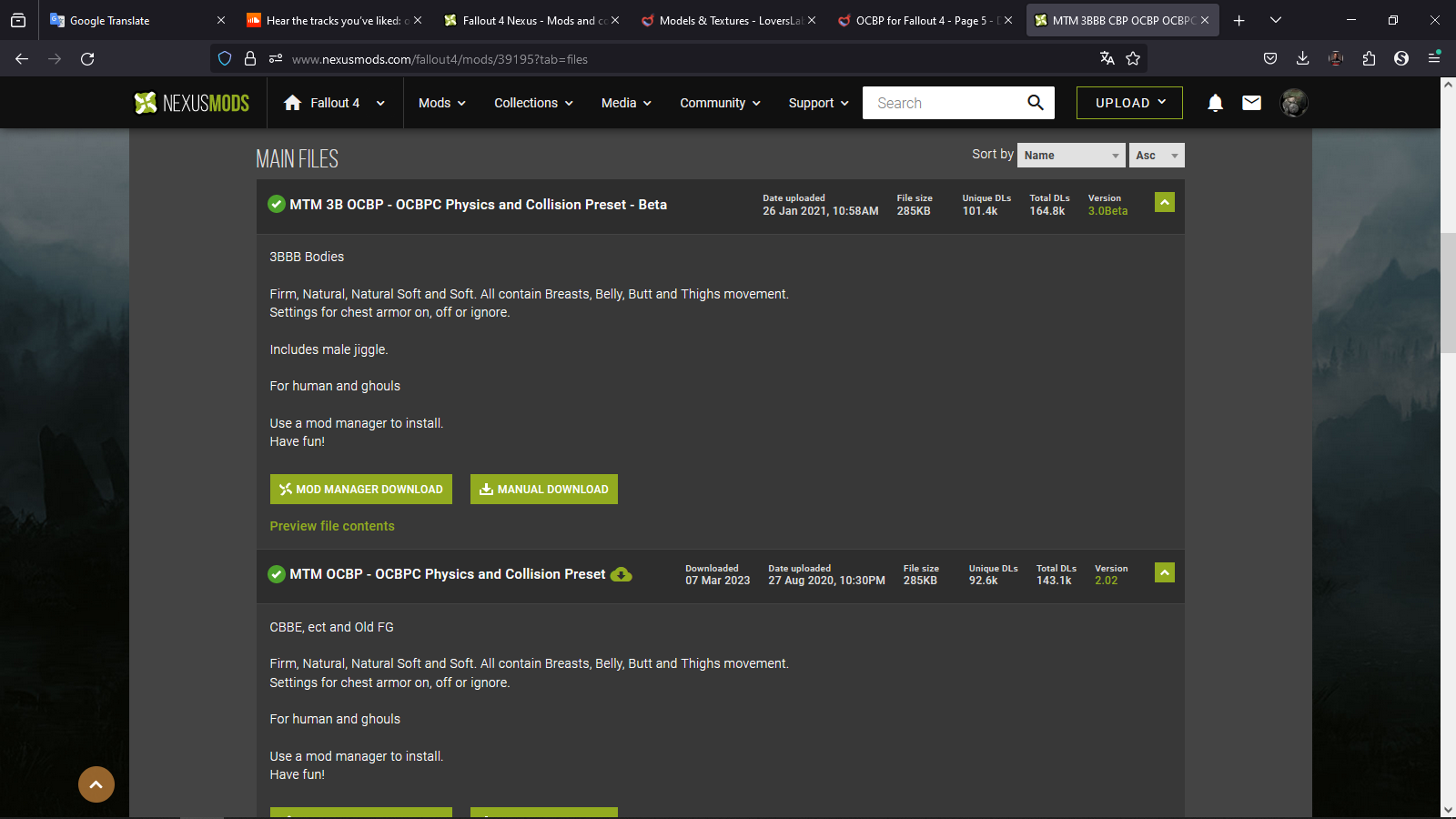Open the Mods navigation menu
This screenshot has width=1456, height=819.
pos(442,104)
